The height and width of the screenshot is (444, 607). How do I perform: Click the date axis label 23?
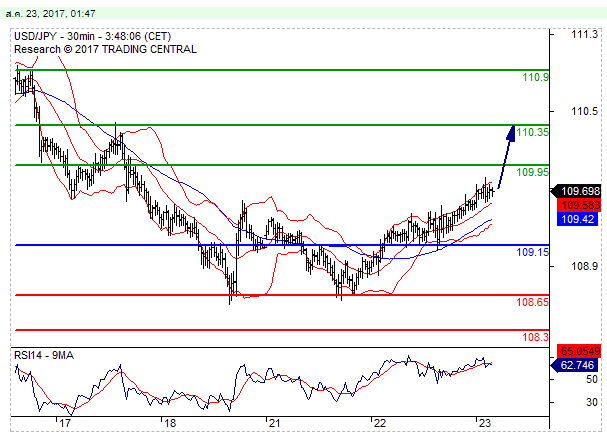point(485,423)
